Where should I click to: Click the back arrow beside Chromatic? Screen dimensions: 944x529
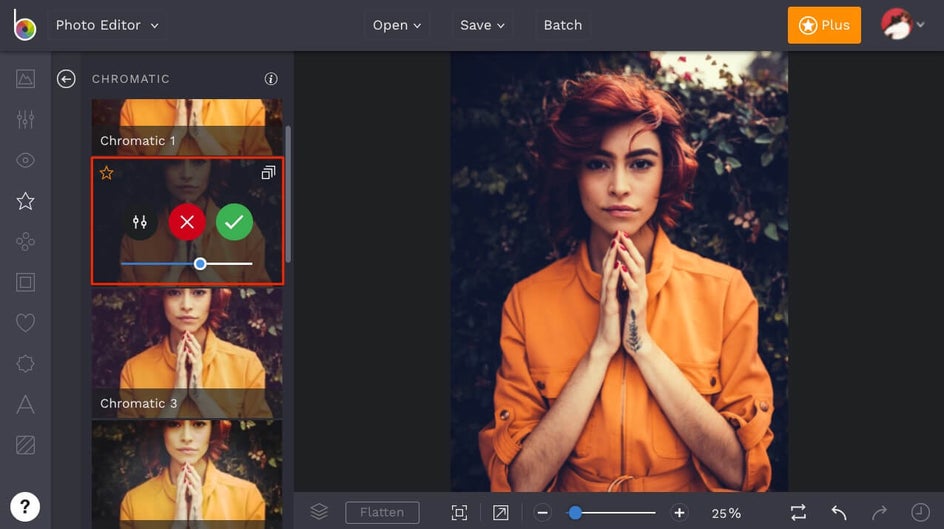66,79
